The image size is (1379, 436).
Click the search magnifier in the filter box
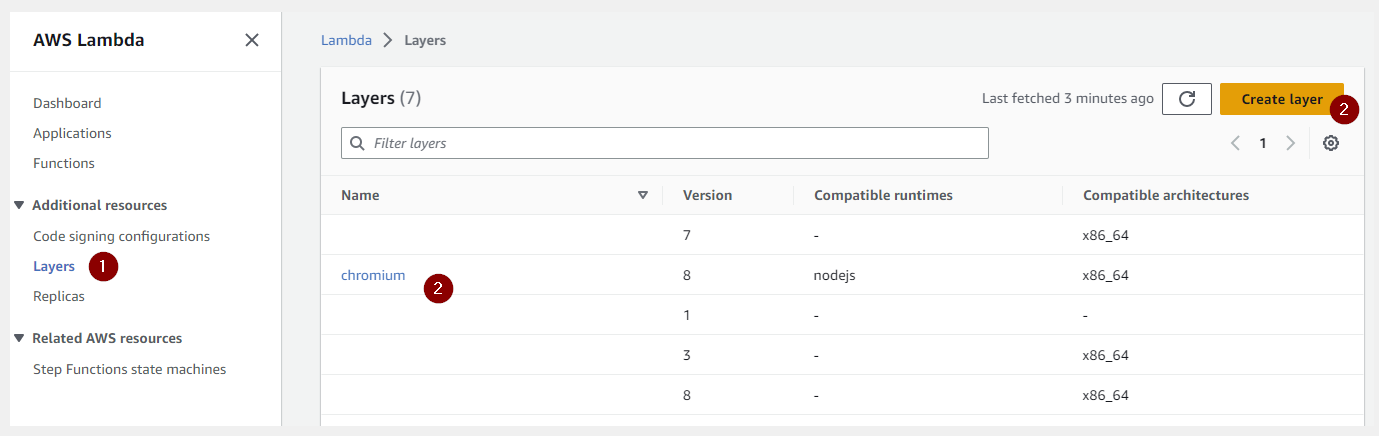click(358, 143)
